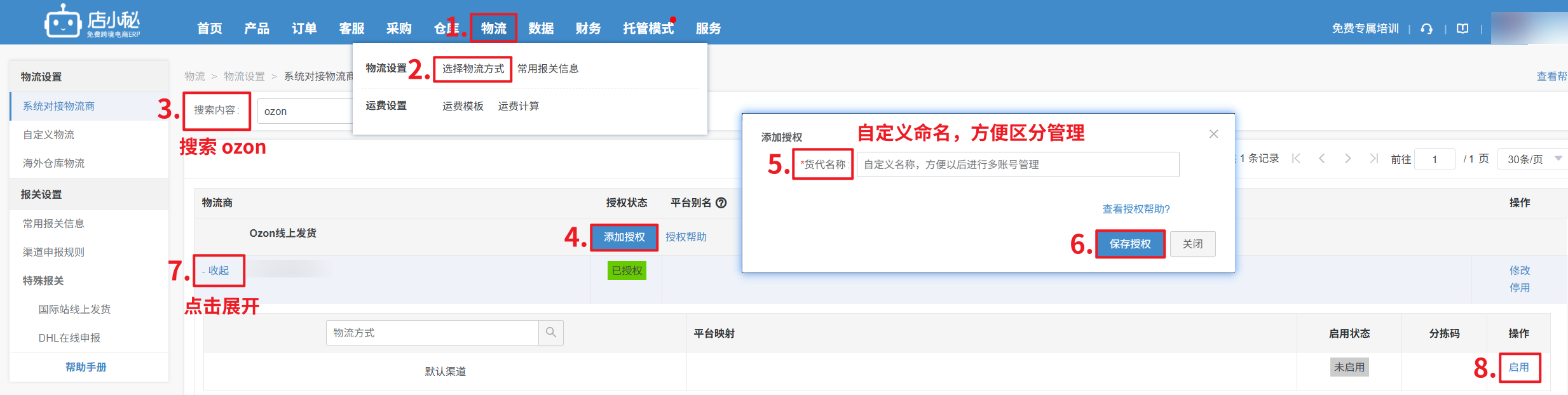Image resolution: width=1568 pixels, height=395 pixels.
Task: Open 客服 menu in top navigation
Action: (351, 29)
